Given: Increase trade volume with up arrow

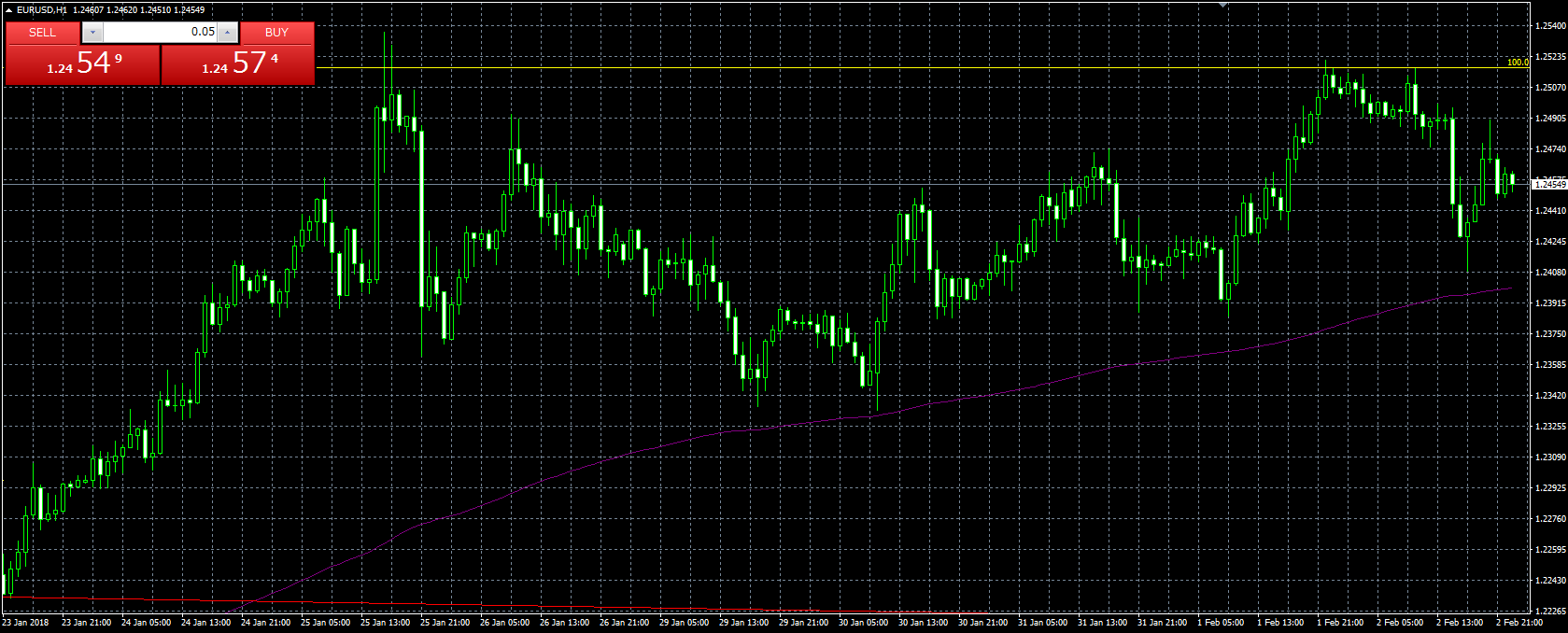Looking at the screenshot, I should click(x=228, y=33).
